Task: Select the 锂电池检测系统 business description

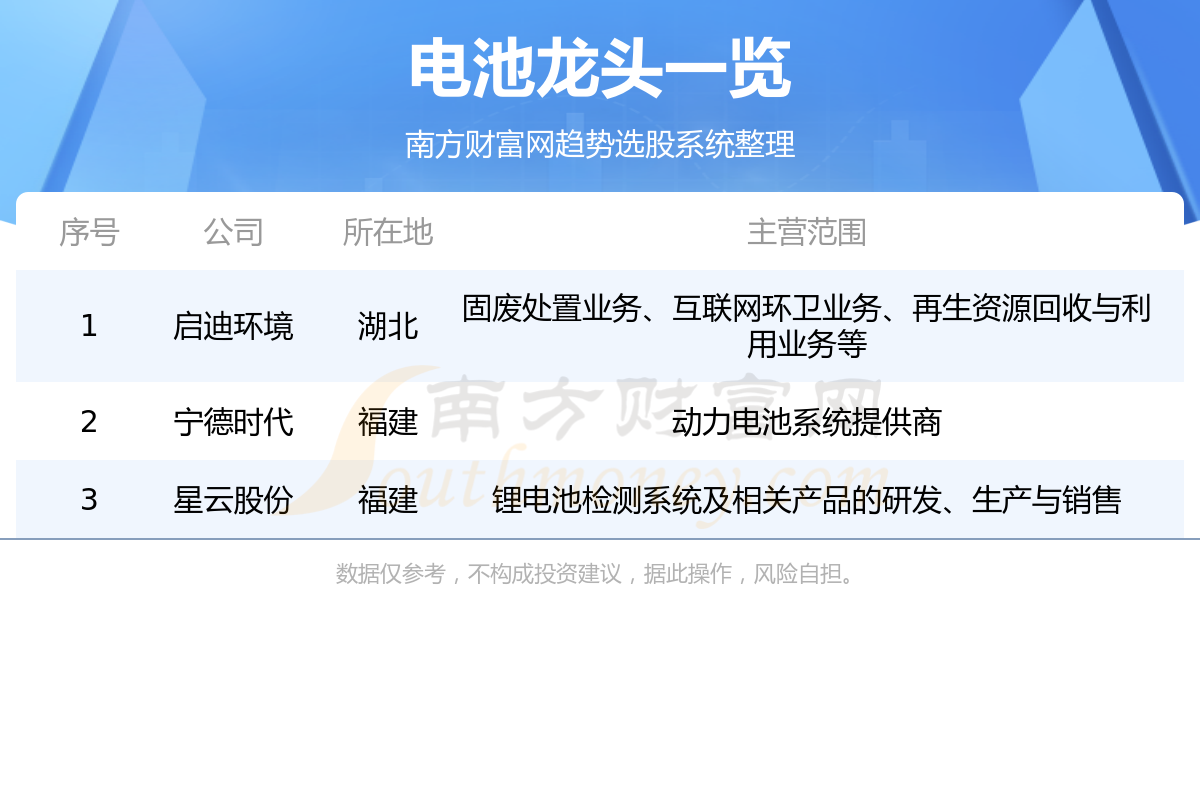Action: tap(807, 499)
